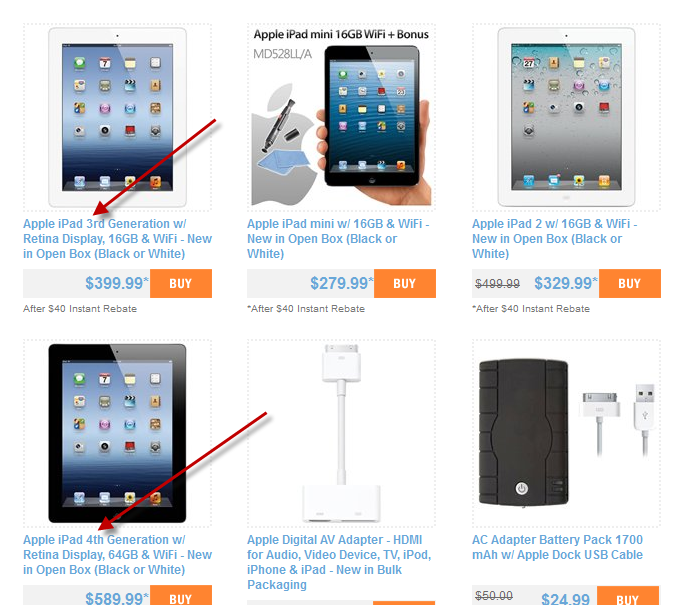Buy the iPad mini at $279.99
Image resolution: width=681 pixels, height=605 pixels.
click(405, 283)
